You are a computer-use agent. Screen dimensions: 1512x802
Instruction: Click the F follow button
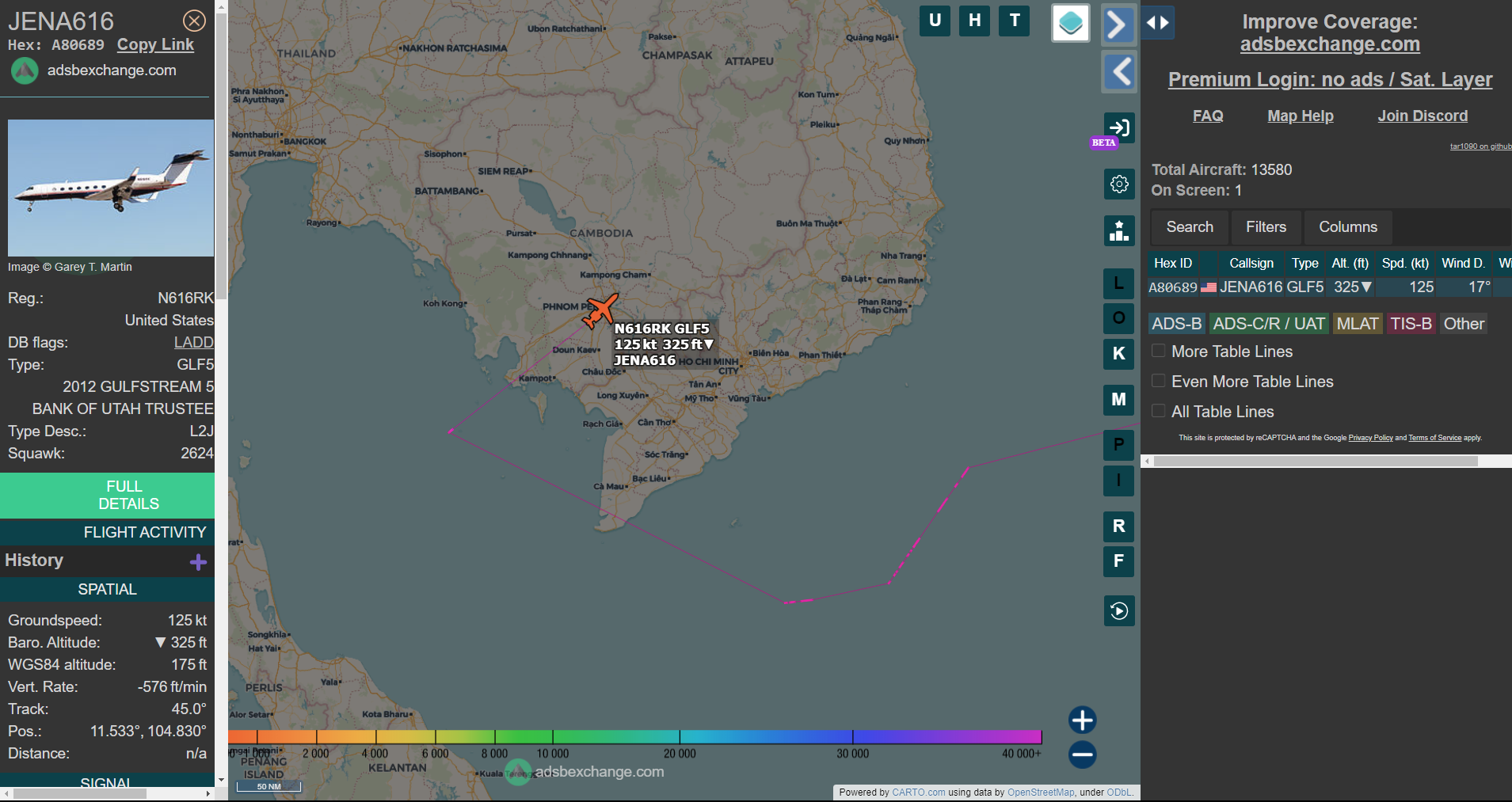click(x=1118, y=561)
